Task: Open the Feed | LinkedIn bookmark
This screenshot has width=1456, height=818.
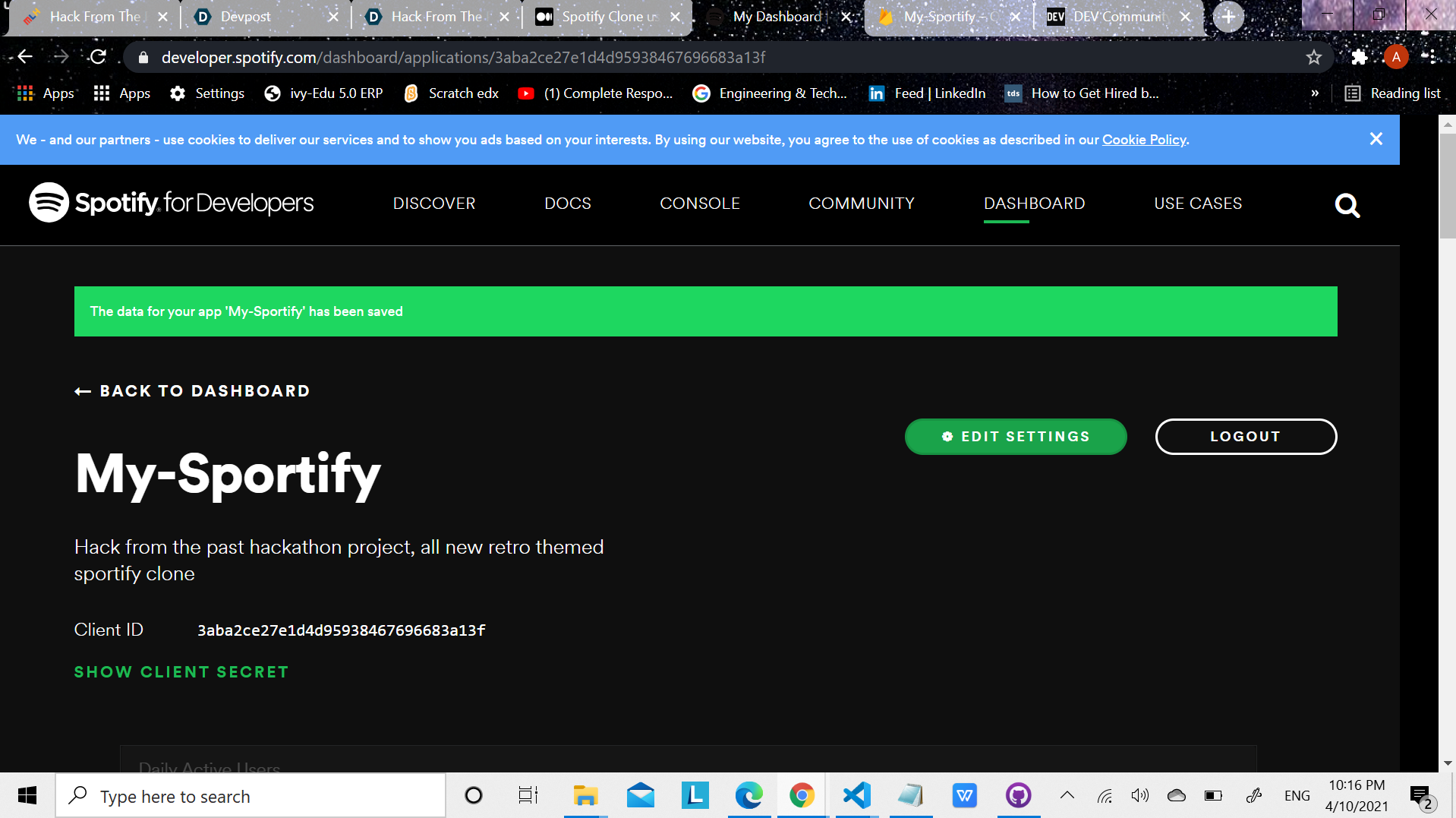Action: pos(927,93)
